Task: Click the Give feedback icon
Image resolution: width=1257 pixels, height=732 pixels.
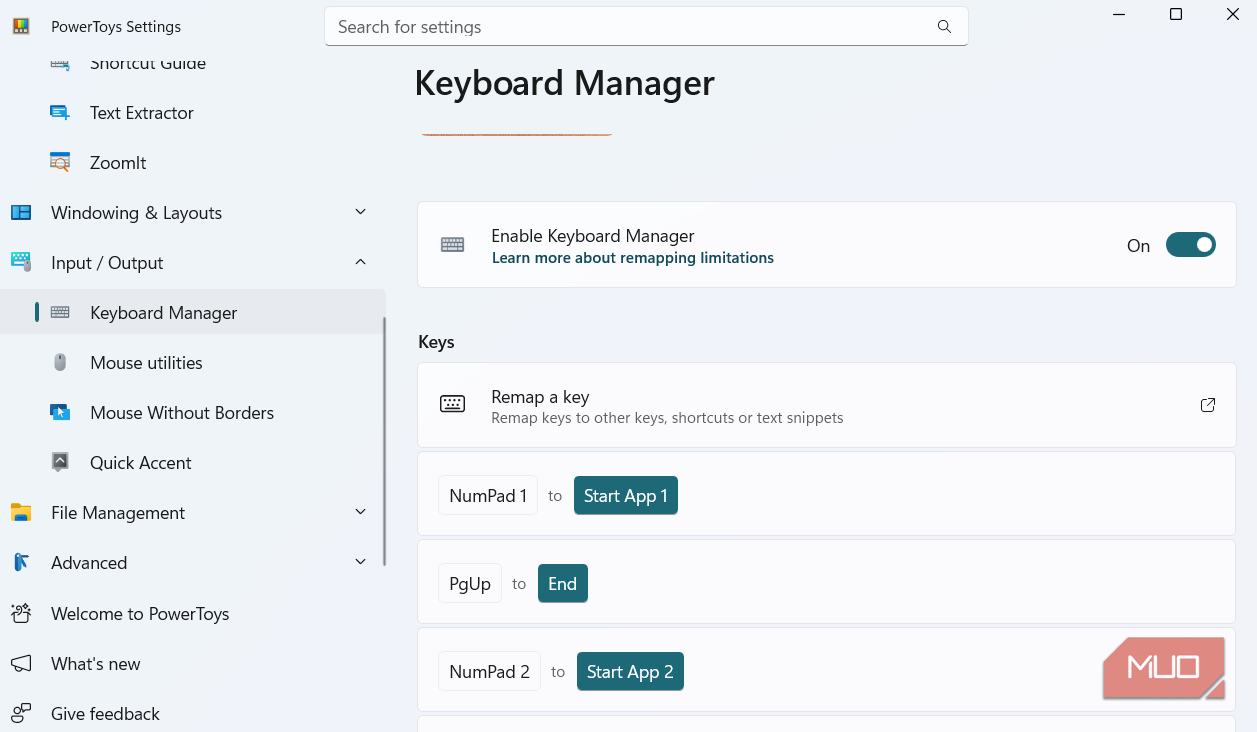Action: pos(21,713)
